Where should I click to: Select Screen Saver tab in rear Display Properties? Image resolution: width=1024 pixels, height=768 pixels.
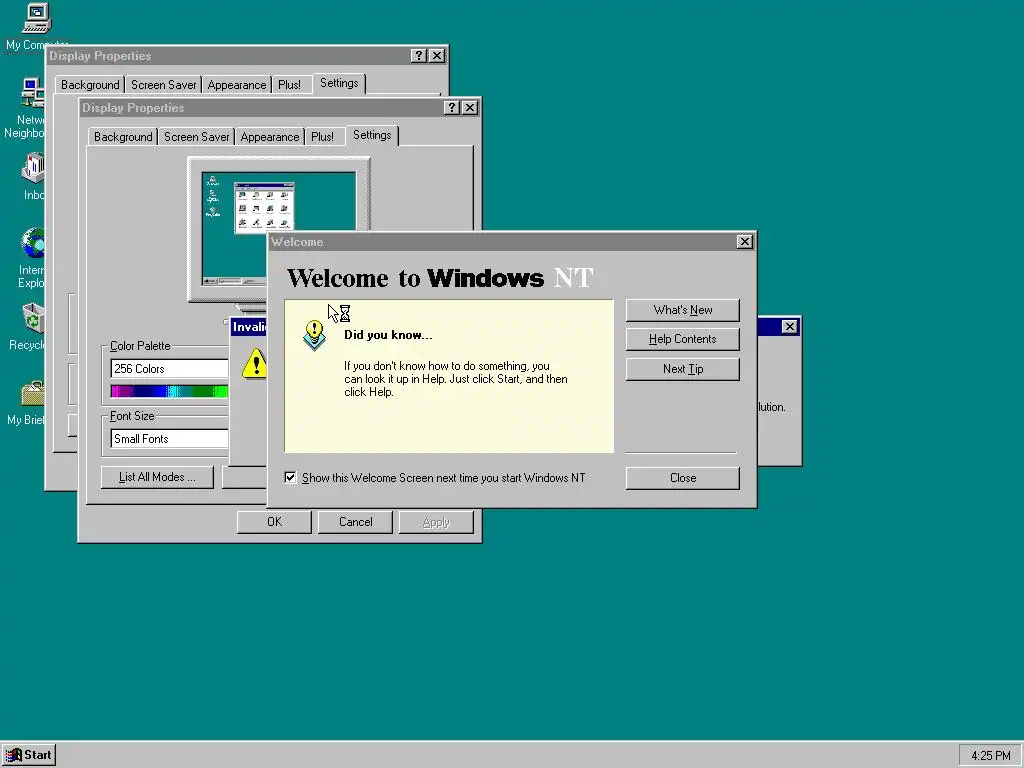[163, 85]
